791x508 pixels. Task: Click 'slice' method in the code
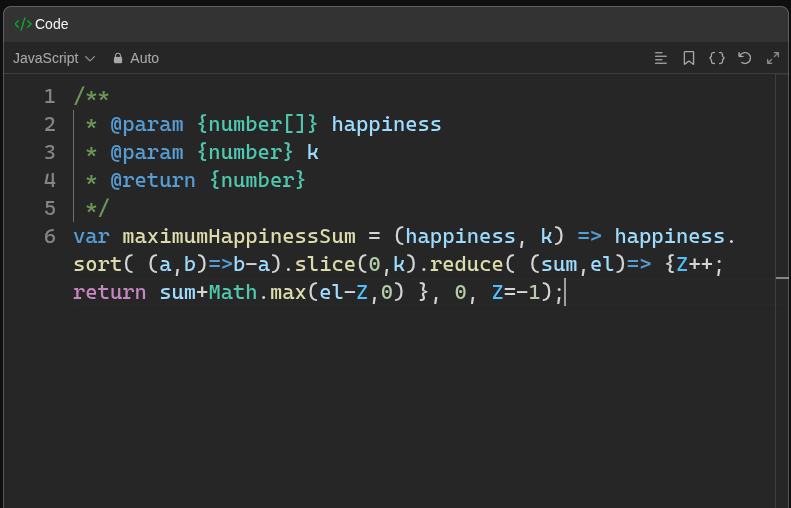click(325, 264)
